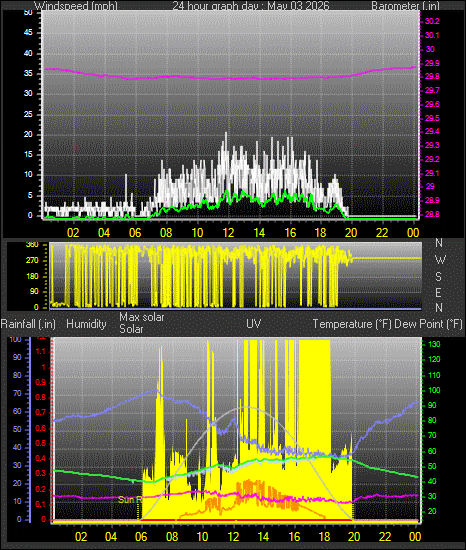Select the 29.5 barometer scale value

pyautogui.click(x=432, y=118)
